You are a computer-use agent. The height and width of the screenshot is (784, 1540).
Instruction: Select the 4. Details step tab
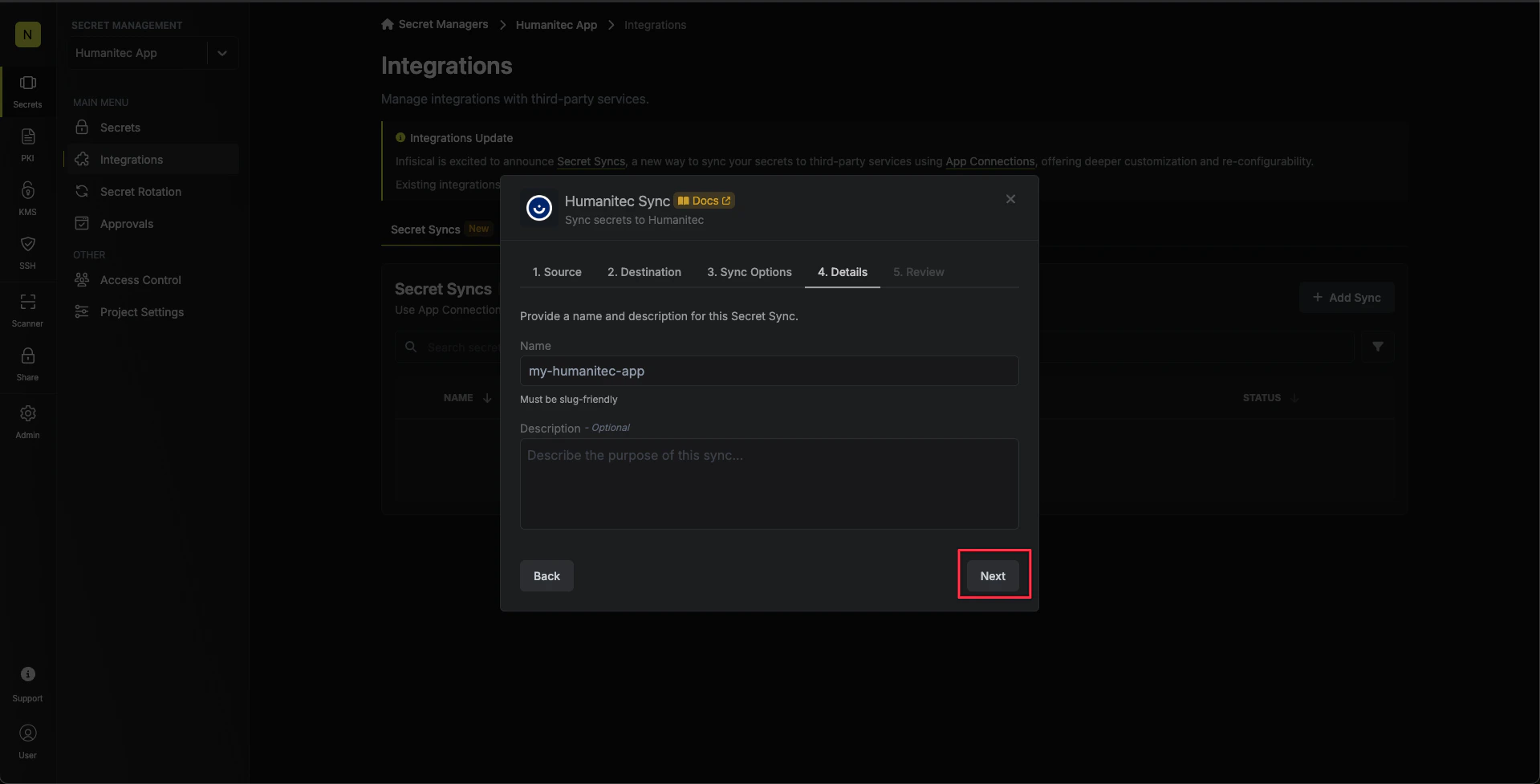click(843, 272)
